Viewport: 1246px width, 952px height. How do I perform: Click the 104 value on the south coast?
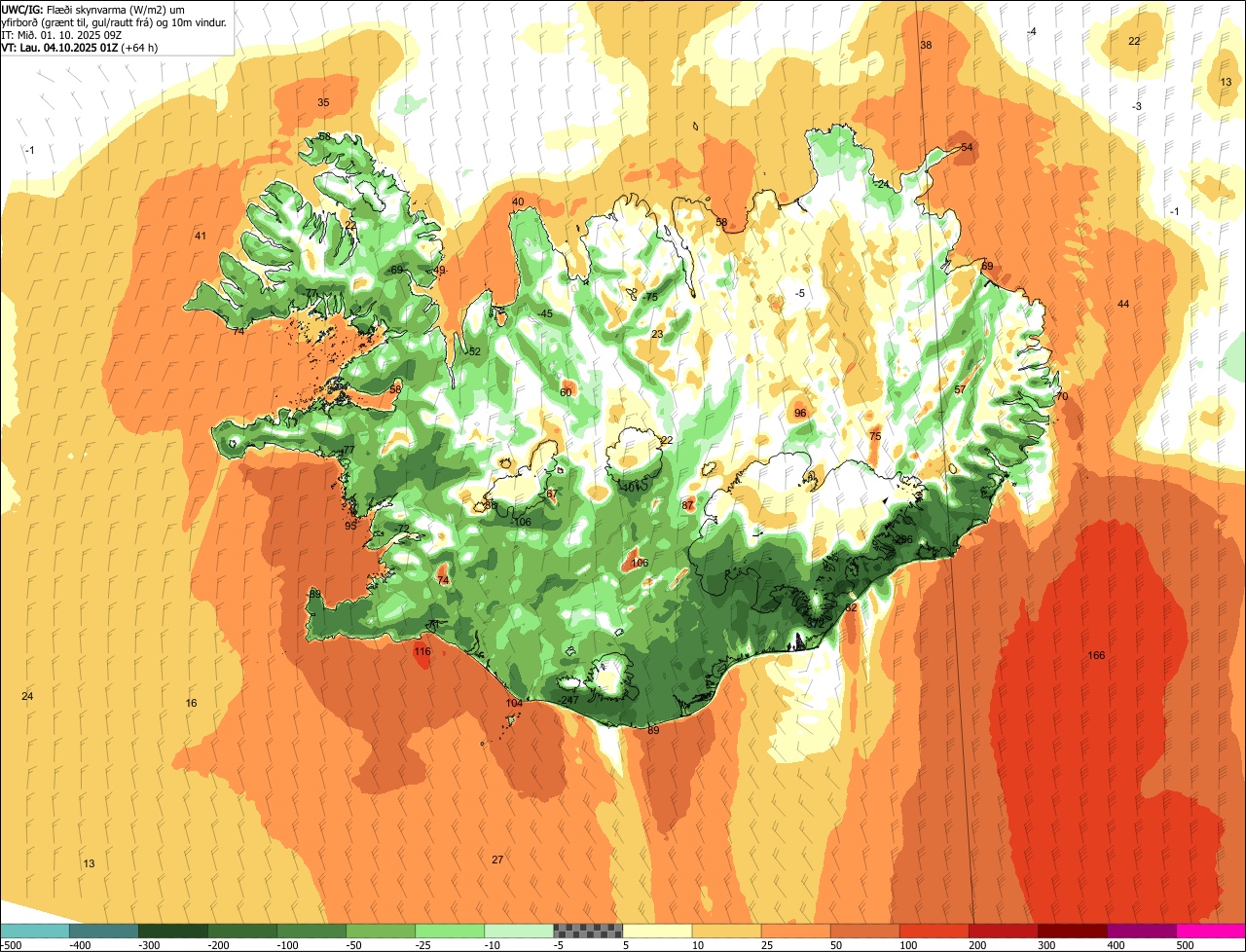click(x=514, y=703)
